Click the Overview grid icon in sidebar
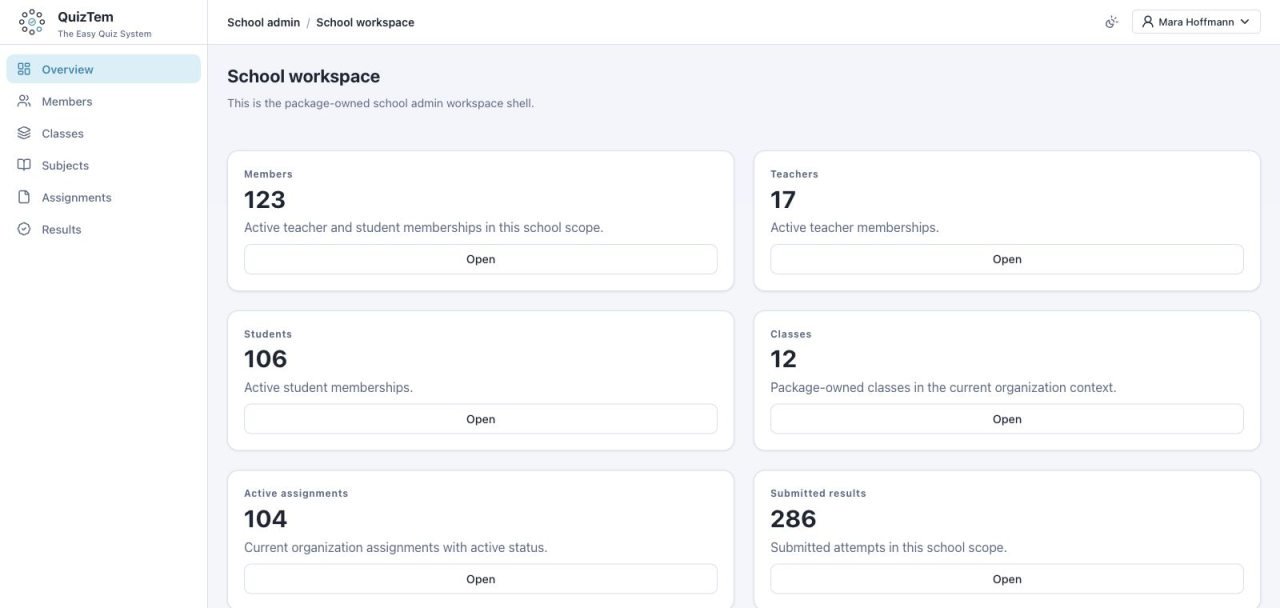This screenshot has width=1280, height=608. tap(25, 69)
